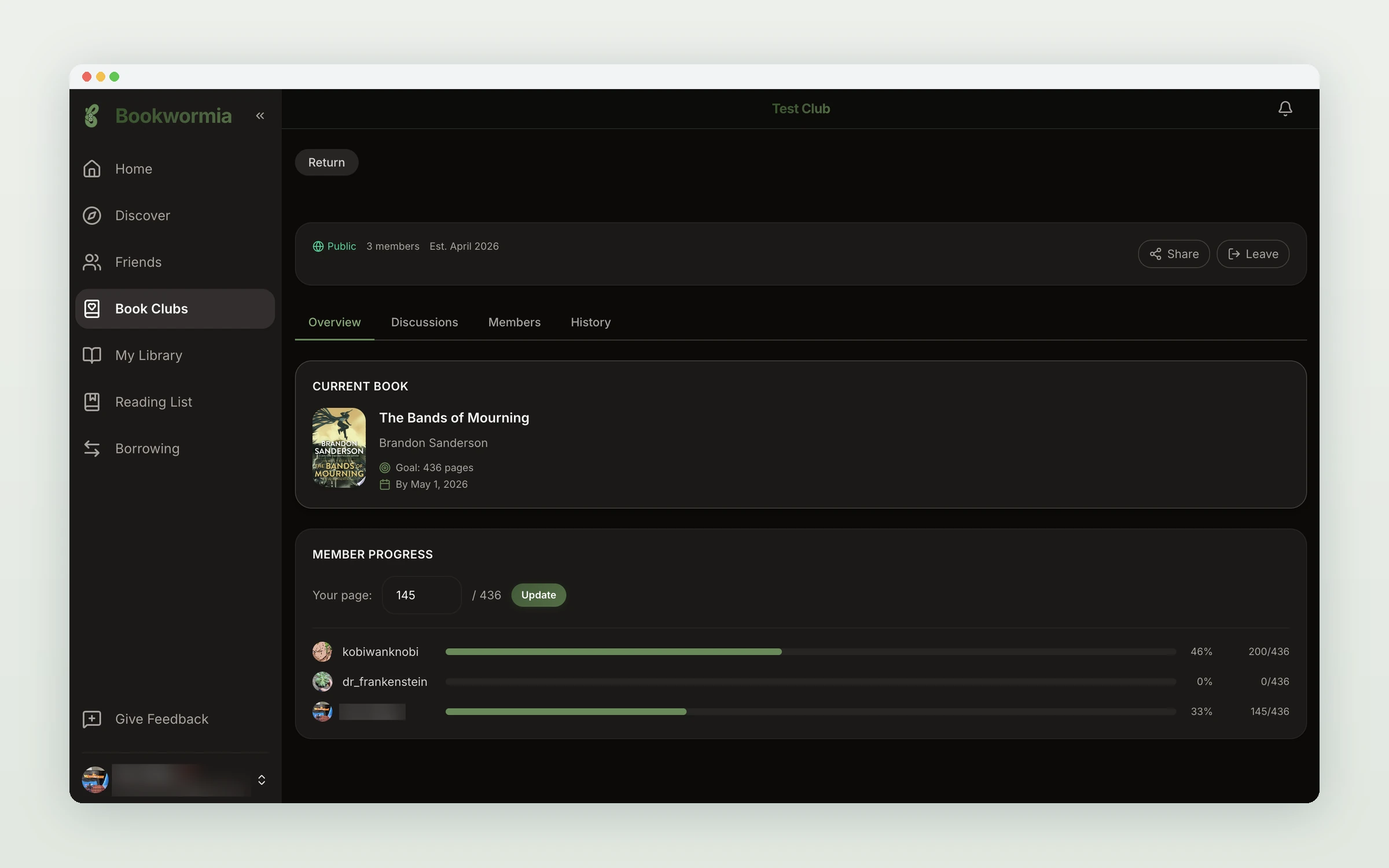Screen dimensions: 1389x868
Task: Click the Return button
Action: (x=326, y=163)
